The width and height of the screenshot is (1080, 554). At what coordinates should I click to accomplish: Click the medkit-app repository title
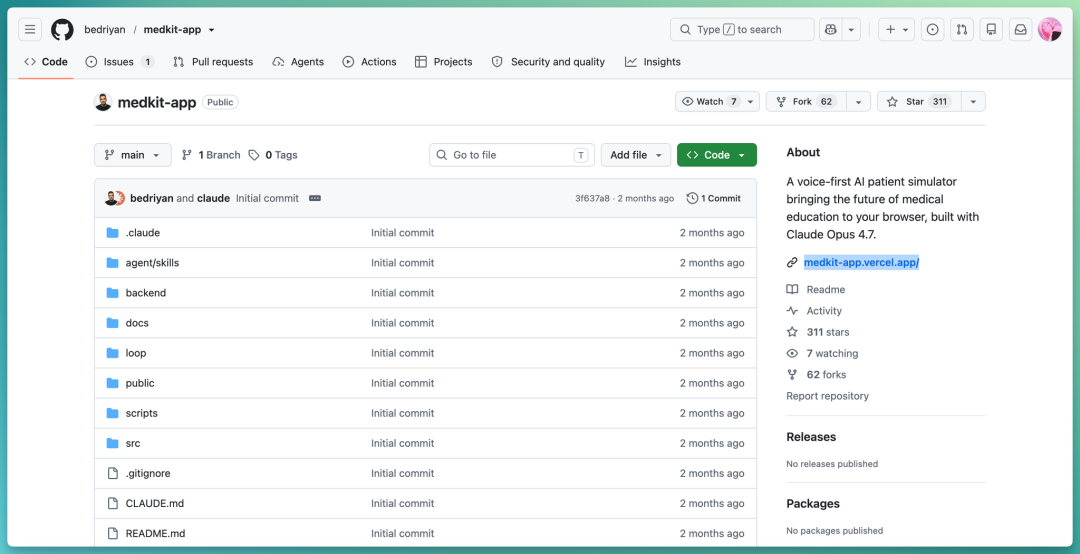(157, 102)
